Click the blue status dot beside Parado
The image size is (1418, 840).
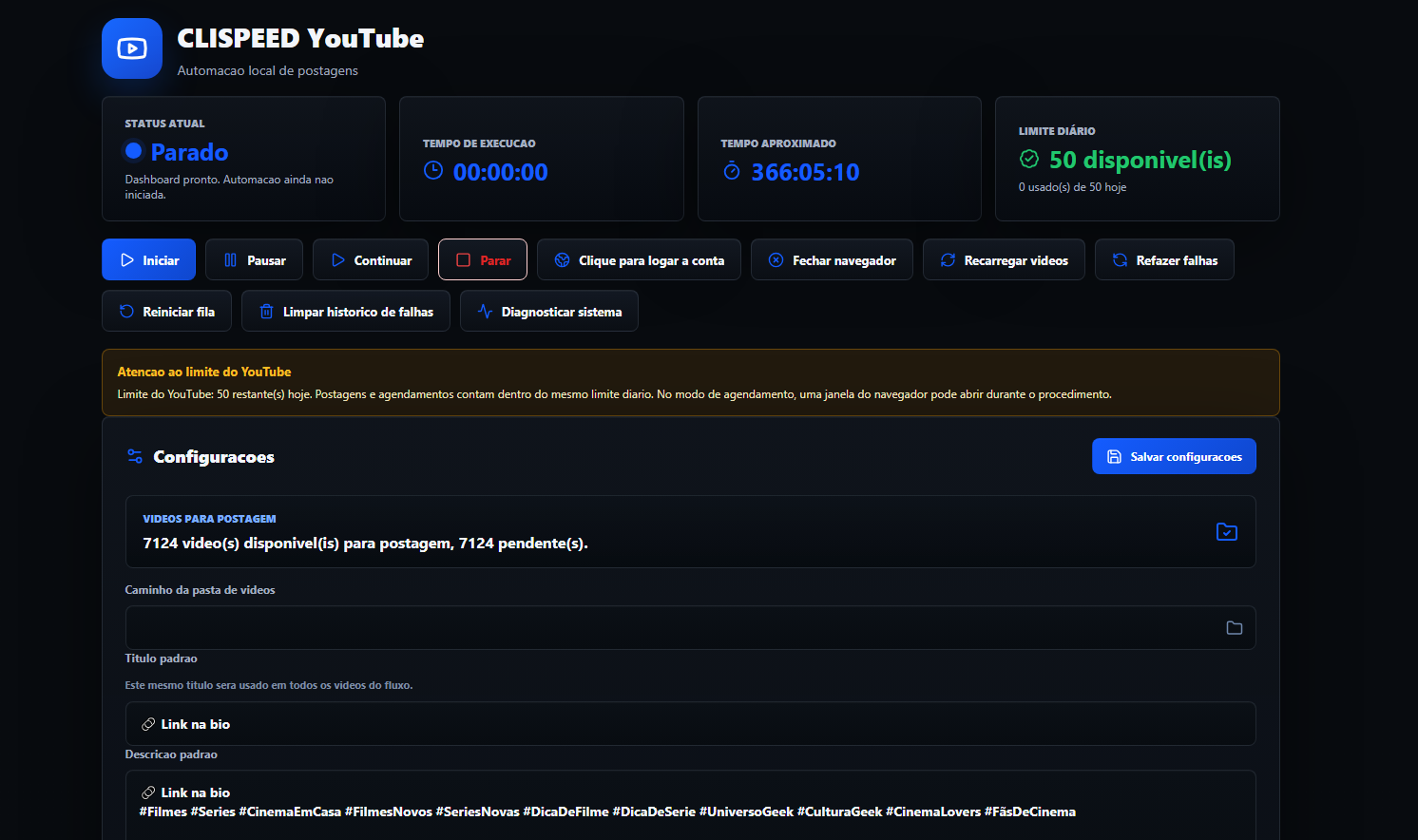click(x=134, y=151)
